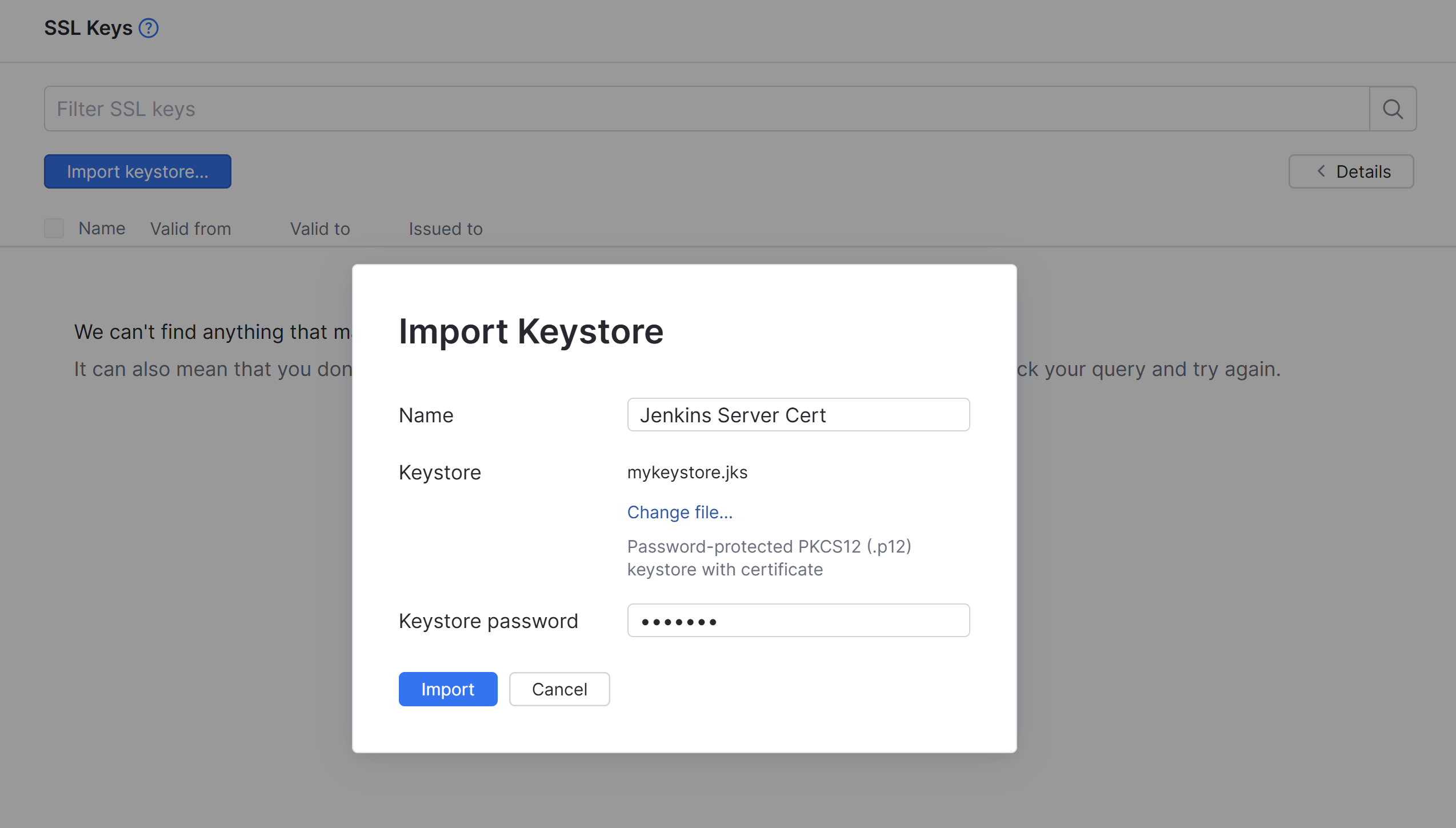Click the back chevron on the Details button

click(x=1321, y=171)
